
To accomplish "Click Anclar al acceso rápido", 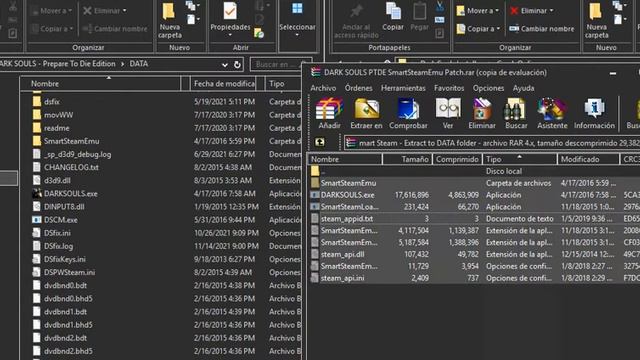I will pos(356,21).
